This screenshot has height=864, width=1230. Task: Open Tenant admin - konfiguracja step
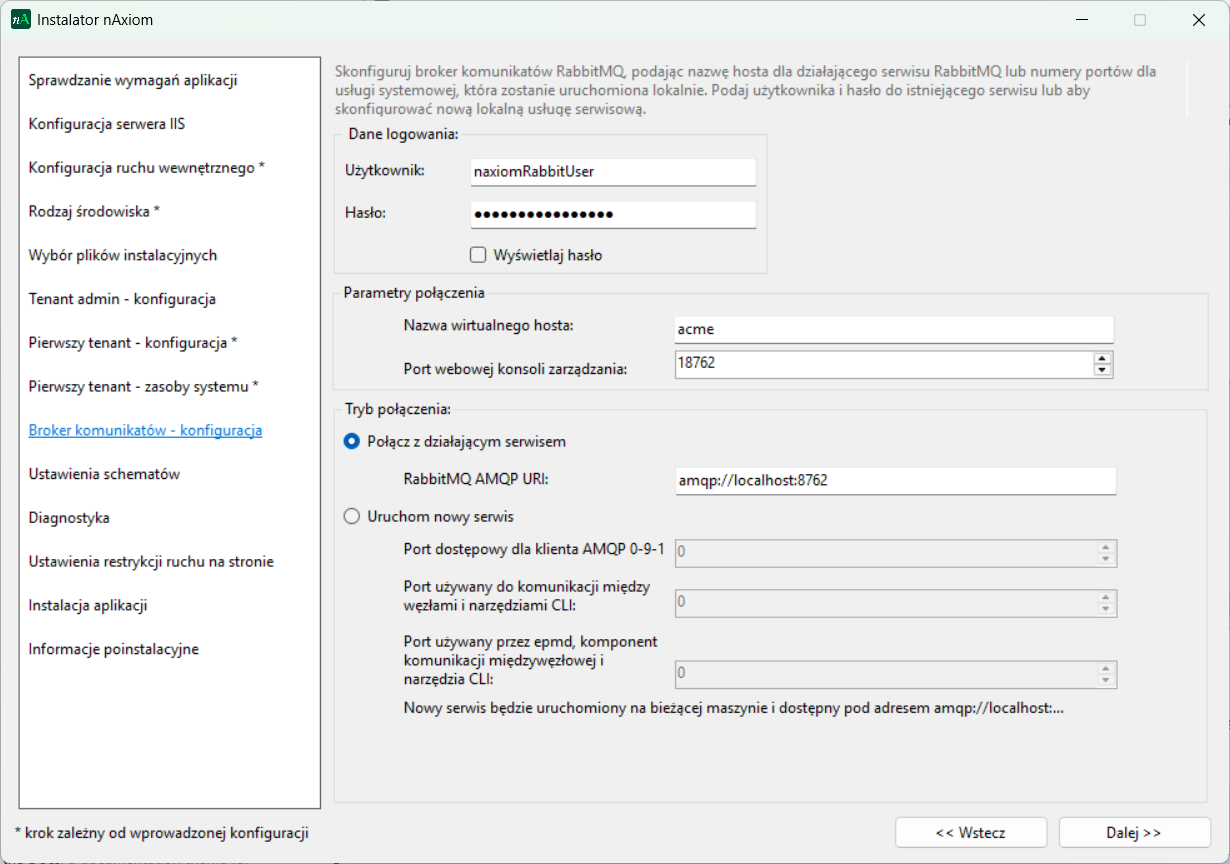tap(122, 299)
